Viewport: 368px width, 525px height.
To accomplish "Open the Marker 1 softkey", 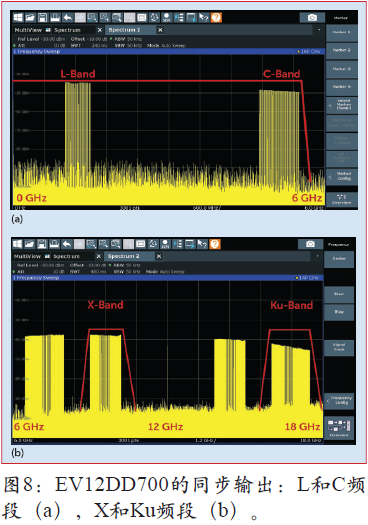I will (342, 32).
